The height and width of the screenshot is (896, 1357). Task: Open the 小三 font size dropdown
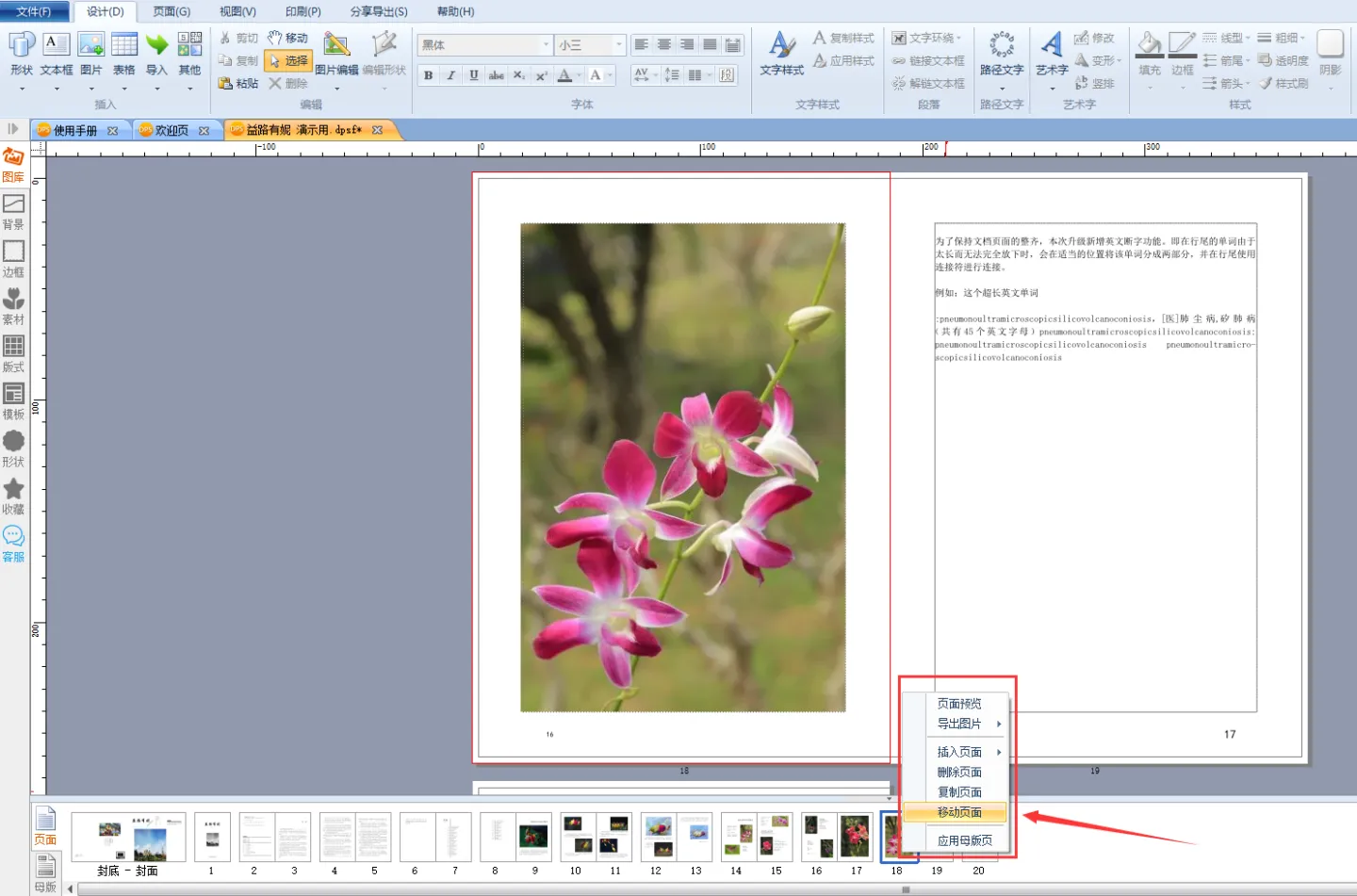(618, 45)
